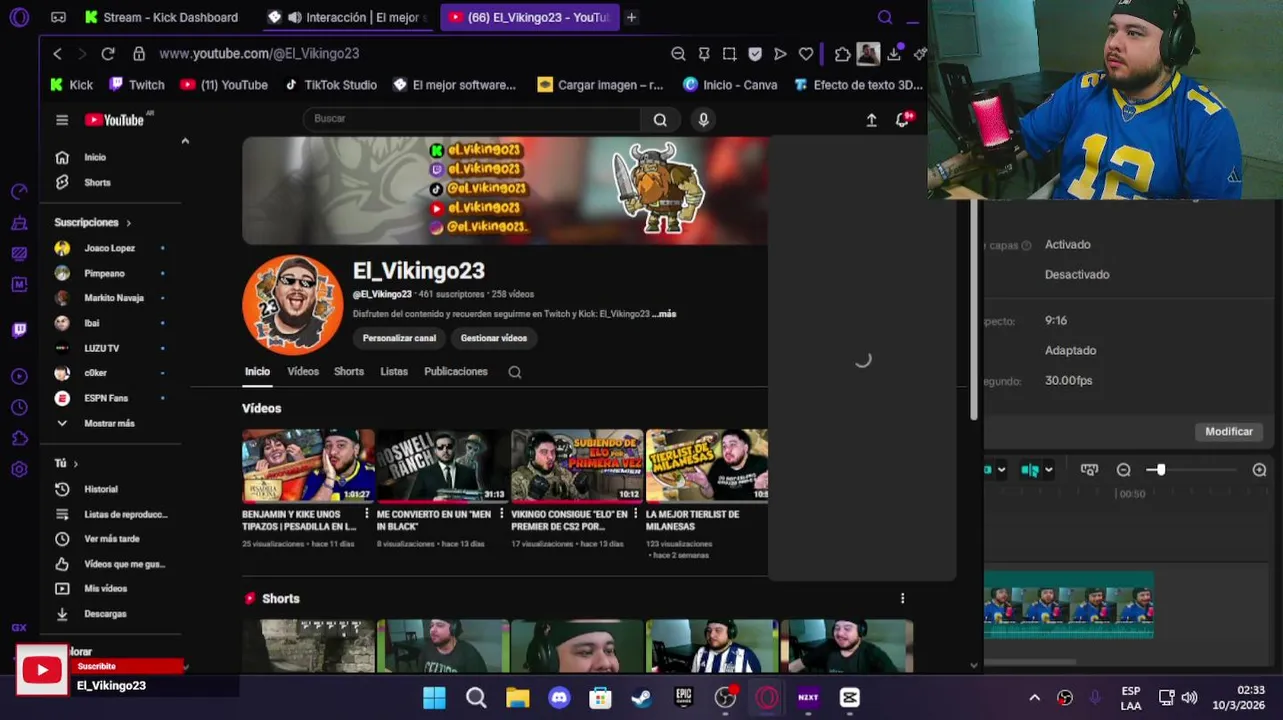1283x720 pixels.
Task: Go back with the browser arrow
Action: tap(57, 54)
